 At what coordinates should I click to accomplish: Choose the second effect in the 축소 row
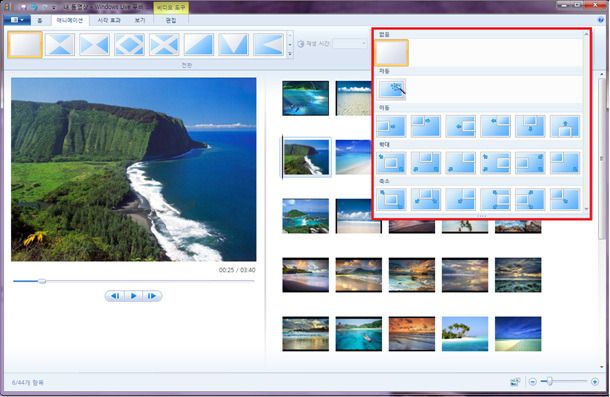pyautogui.click(x=426, y=199)
